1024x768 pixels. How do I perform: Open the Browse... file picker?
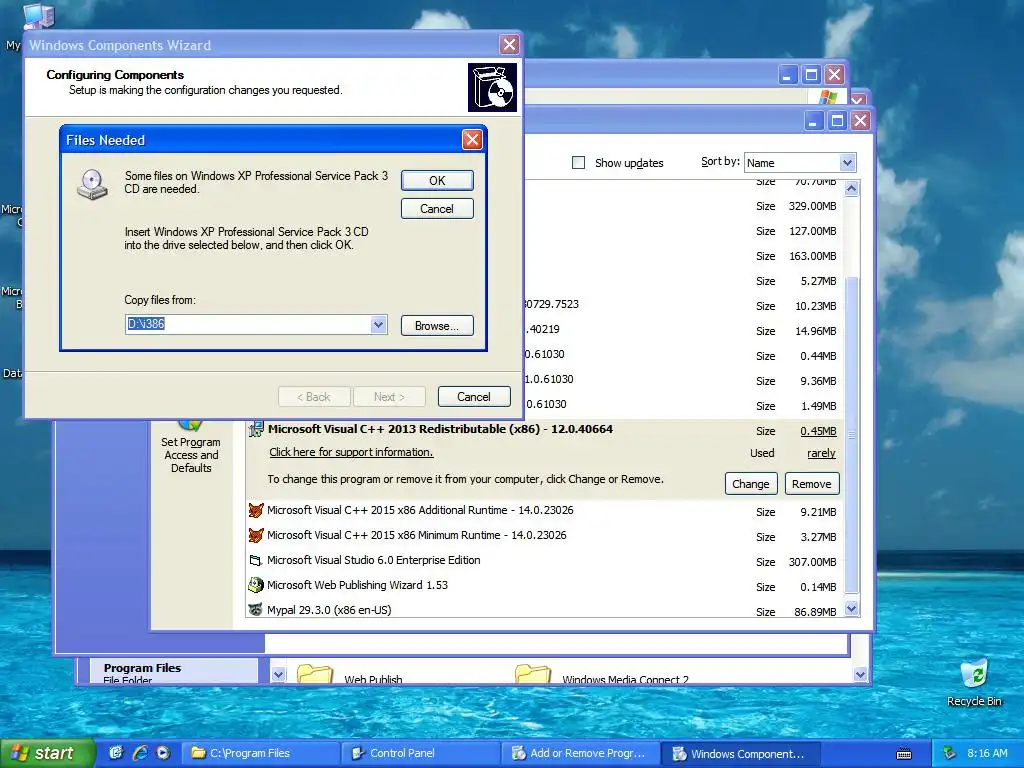tap(437, 326)
